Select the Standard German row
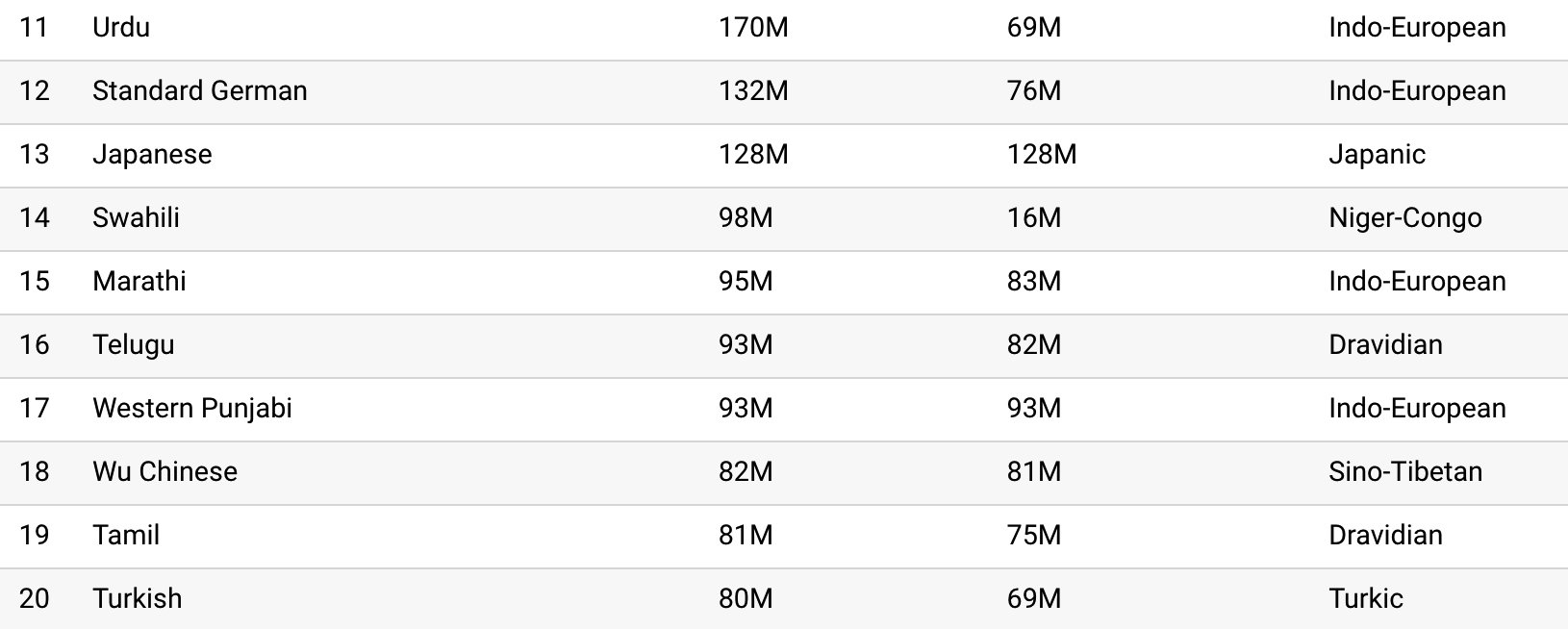The width and height of the screenshot is (1568, 629). tap(784, 91)
